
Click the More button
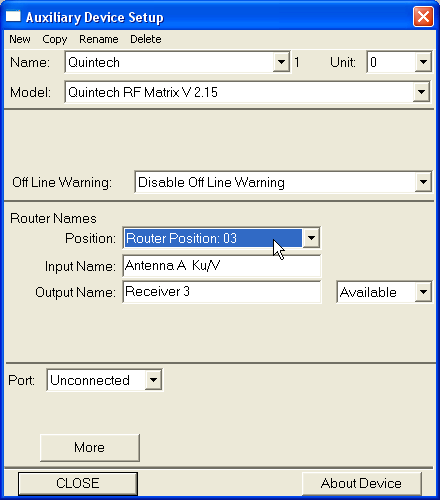pyautogui.click(x=90, y=447)
